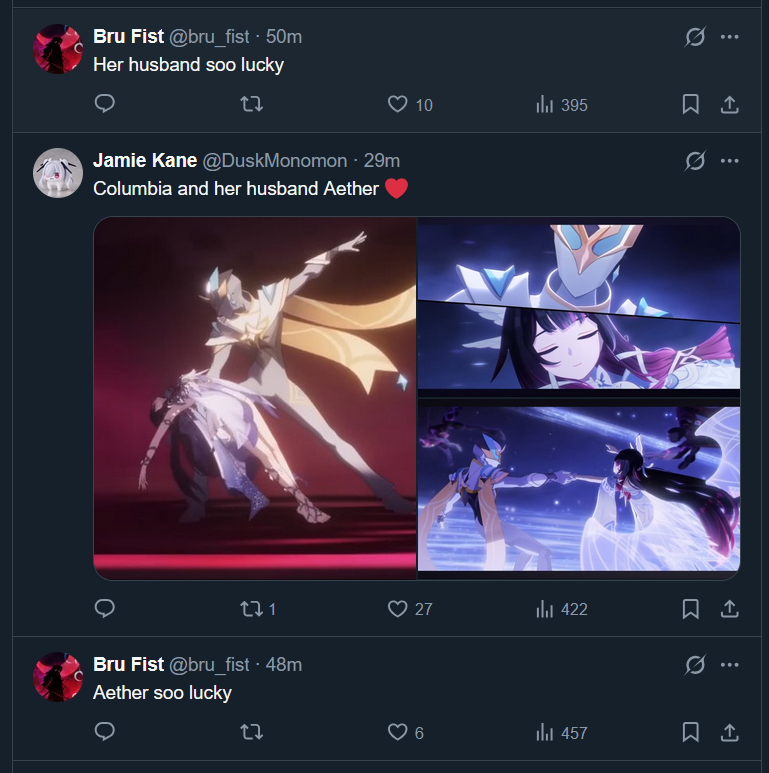Reply to Bru Fist's "Her husband soo lucky" tweet
This screenshot has height=773, width=769.
click(105, 104)
